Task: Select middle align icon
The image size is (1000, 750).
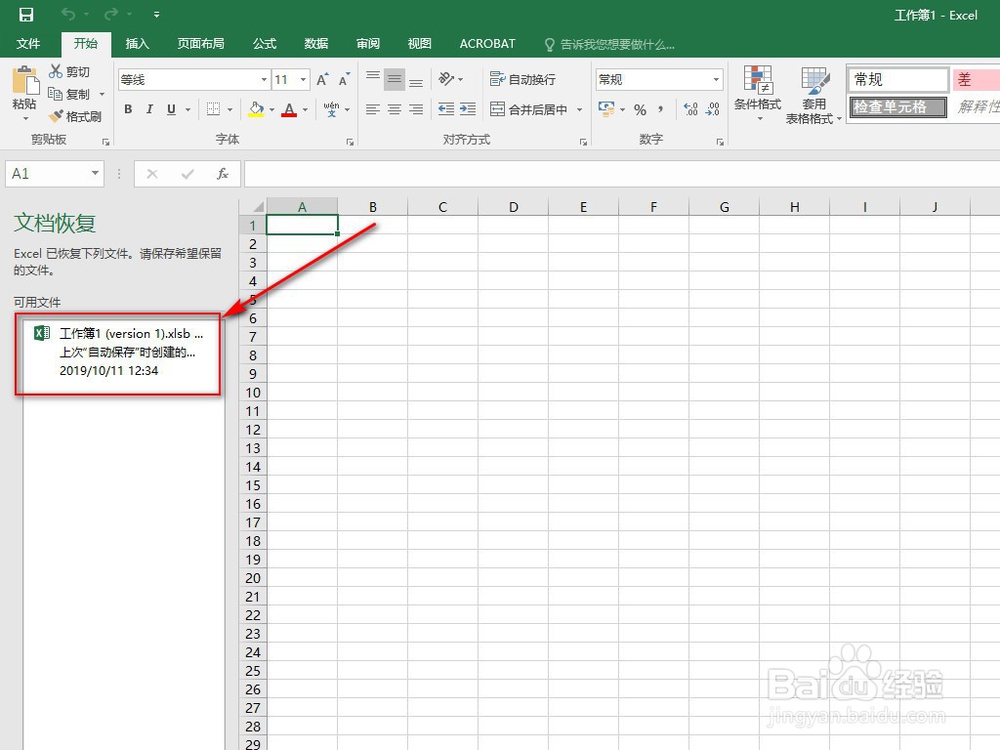Action: click(x=395, y=79)
